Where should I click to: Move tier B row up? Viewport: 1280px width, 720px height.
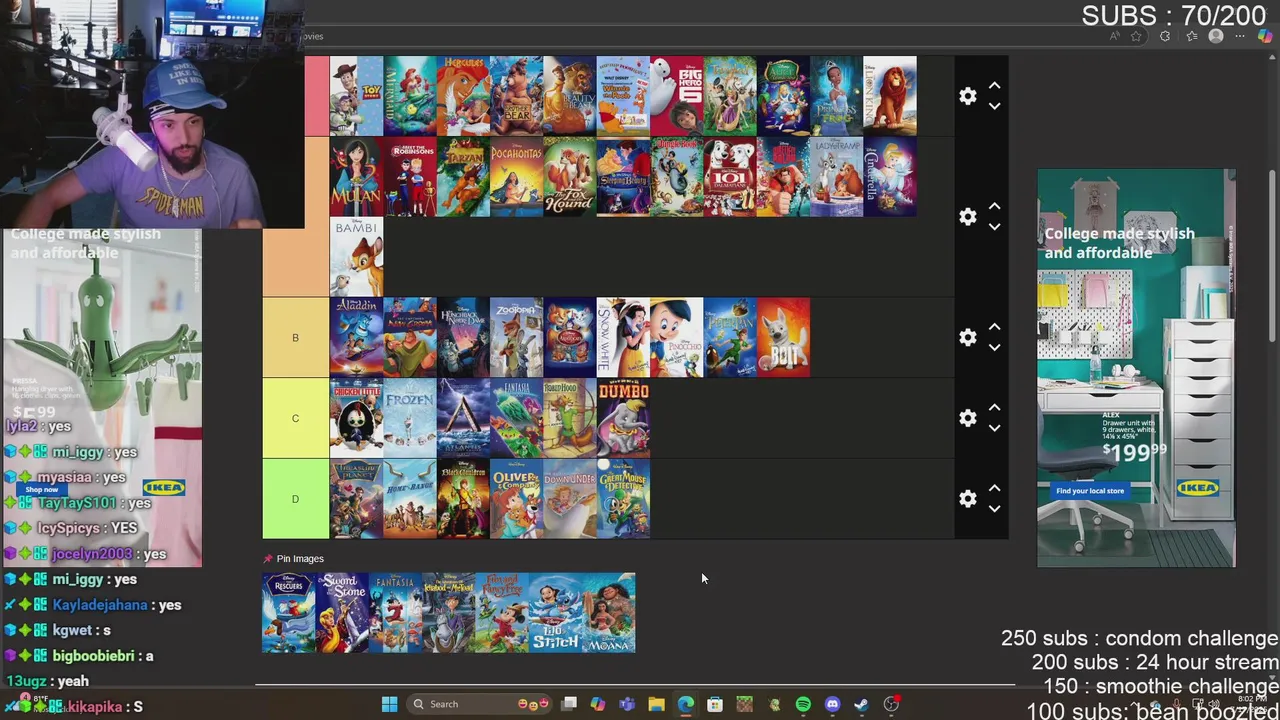pos(994,327)
